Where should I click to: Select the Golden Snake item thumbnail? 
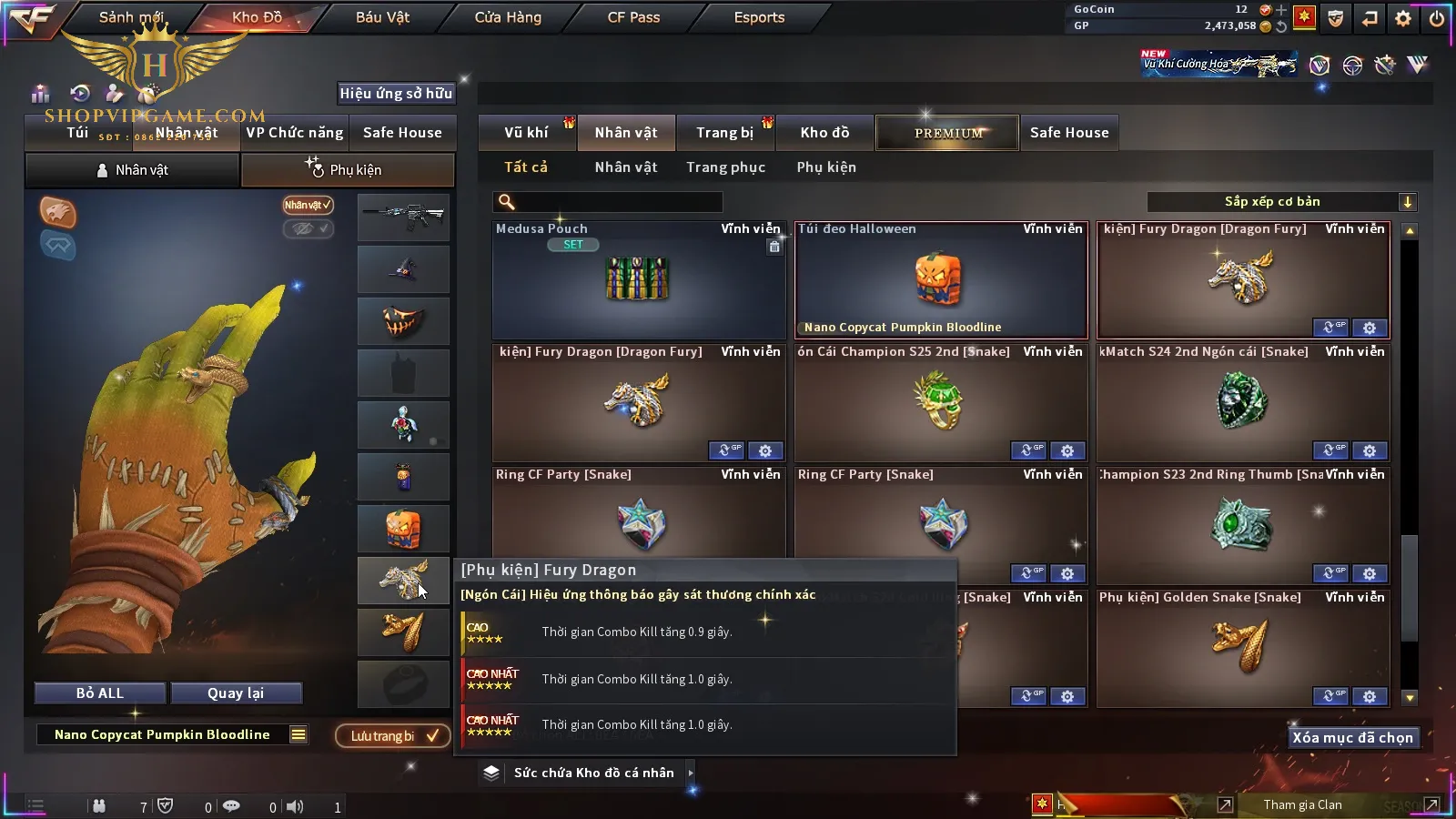tap(1241, 642)
